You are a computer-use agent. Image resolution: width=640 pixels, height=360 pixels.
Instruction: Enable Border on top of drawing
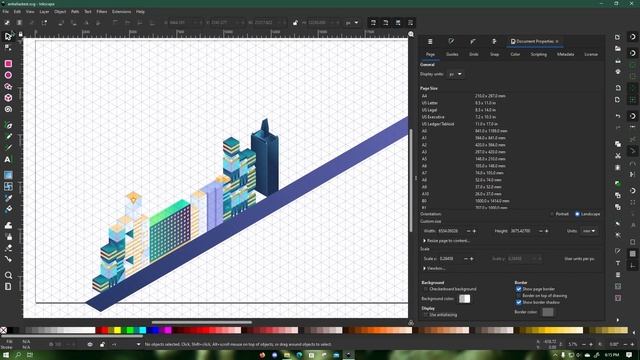[518, 296]
